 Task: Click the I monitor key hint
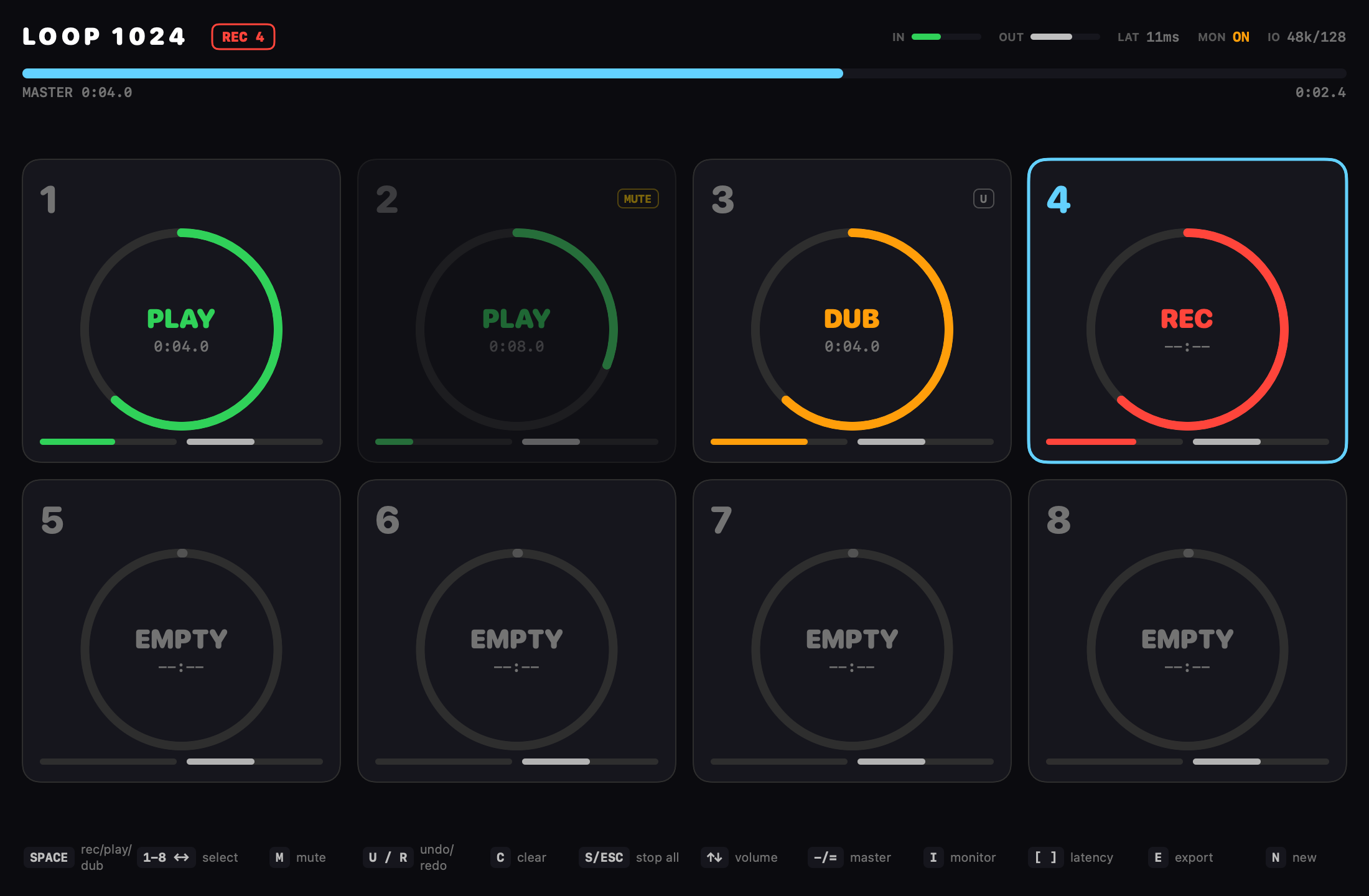933,857
